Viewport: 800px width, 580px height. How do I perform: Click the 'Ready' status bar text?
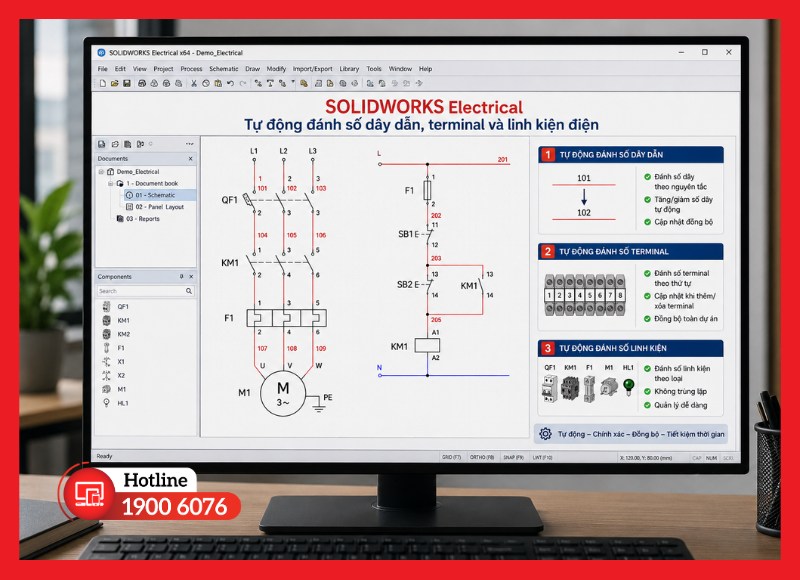click(x=105, y=456)
